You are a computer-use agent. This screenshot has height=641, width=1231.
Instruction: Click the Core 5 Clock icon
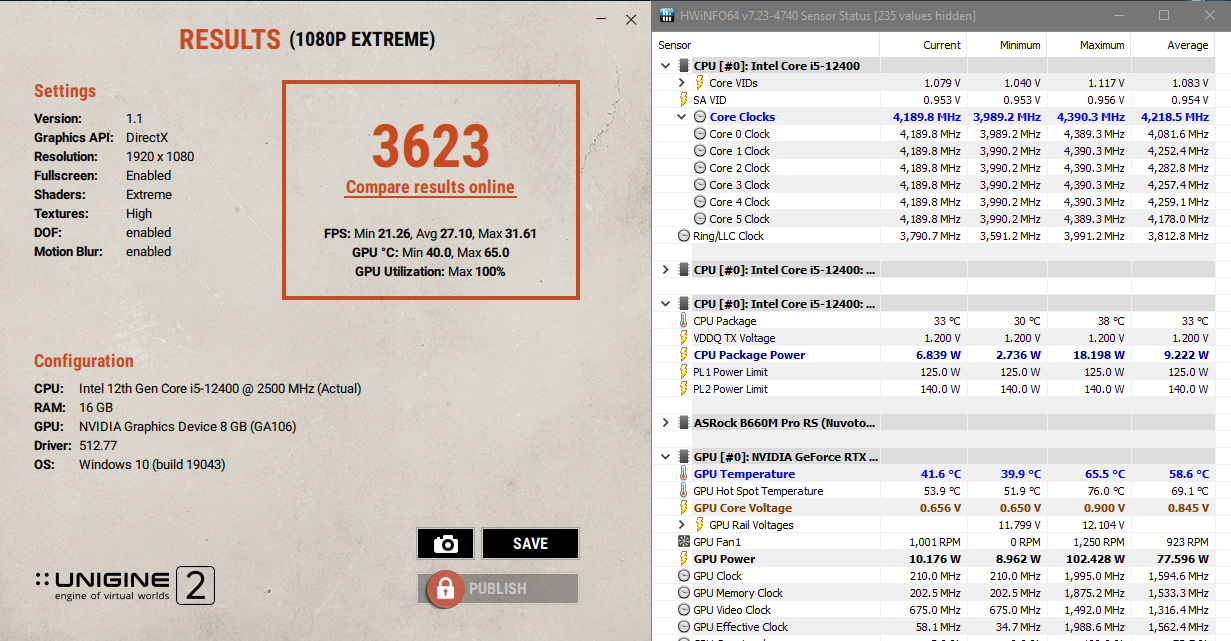[x=699, y=219]
